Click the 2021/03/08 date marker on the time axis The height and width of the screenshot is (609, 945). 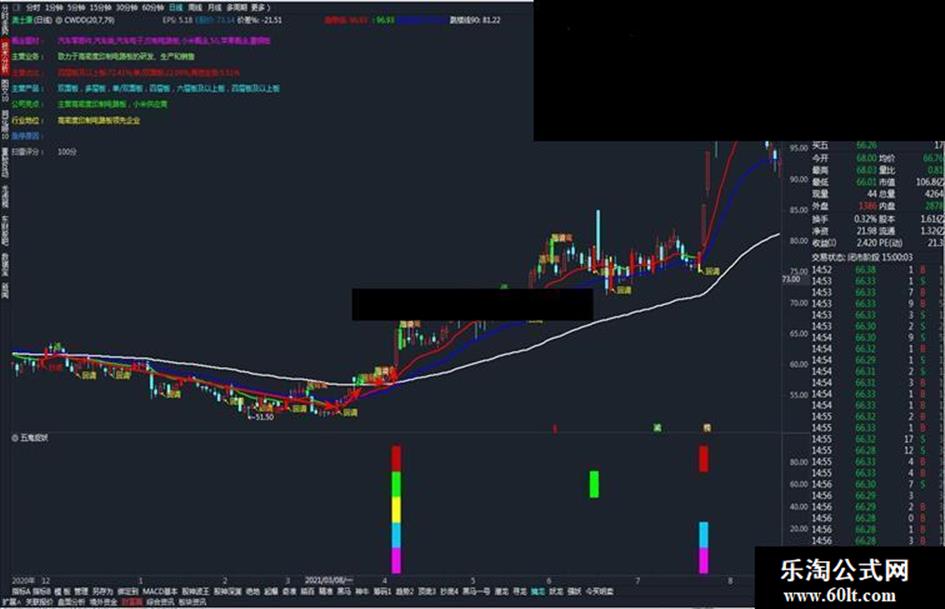pyautogui.click(x=330, y=581)
